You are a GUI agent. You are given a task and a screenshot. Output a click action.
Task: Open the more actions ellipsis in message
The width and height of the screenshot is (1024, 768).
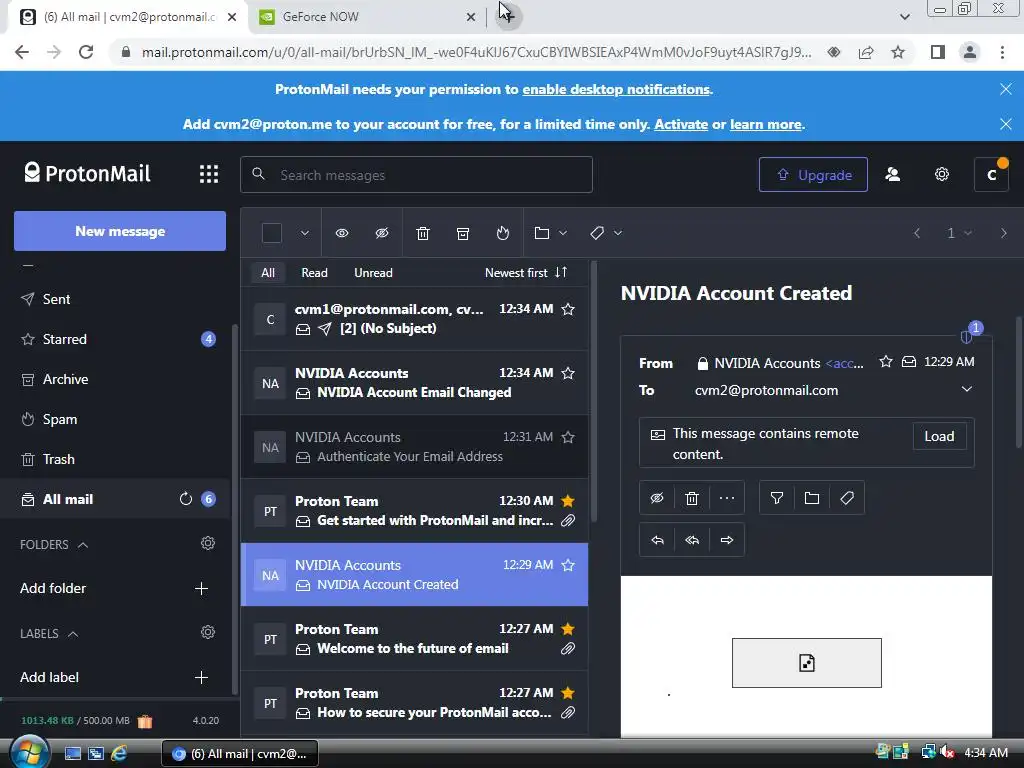pyautogui.click(x=727, y=498)
